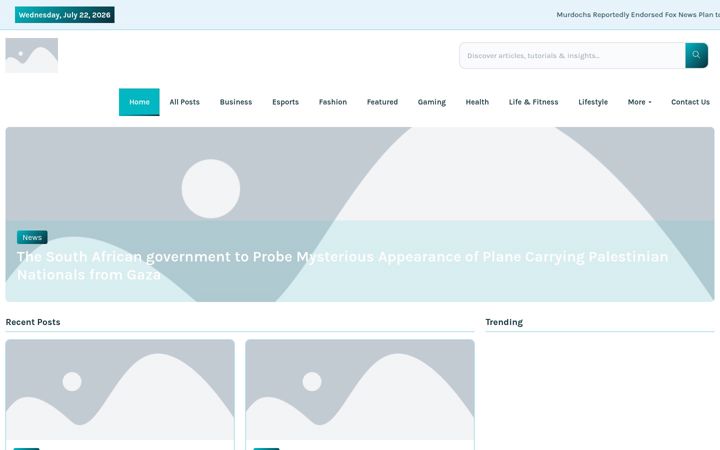Open the South African government headline
This screenshot has height=450, width=720.
[x=343, y=265]
